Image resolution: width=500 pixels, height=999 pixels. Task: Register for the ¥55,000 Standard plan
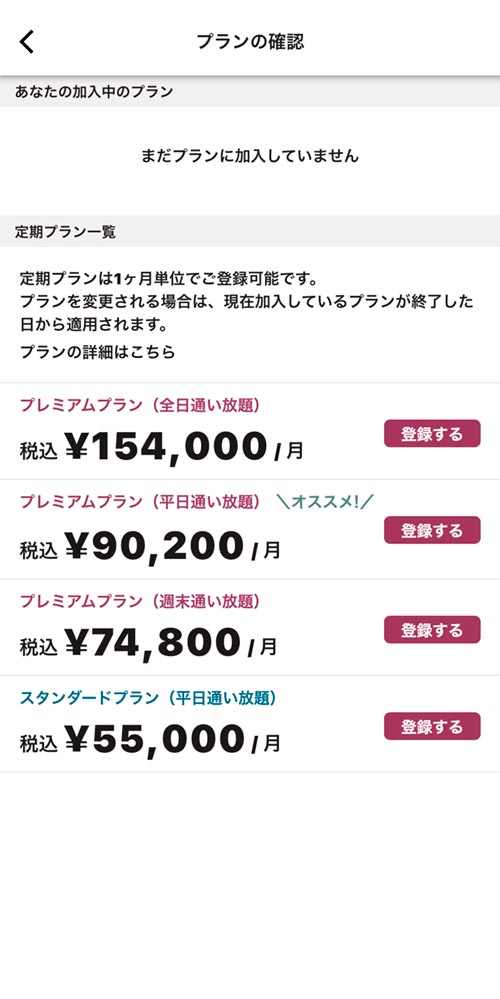click(x=432, y=726)
